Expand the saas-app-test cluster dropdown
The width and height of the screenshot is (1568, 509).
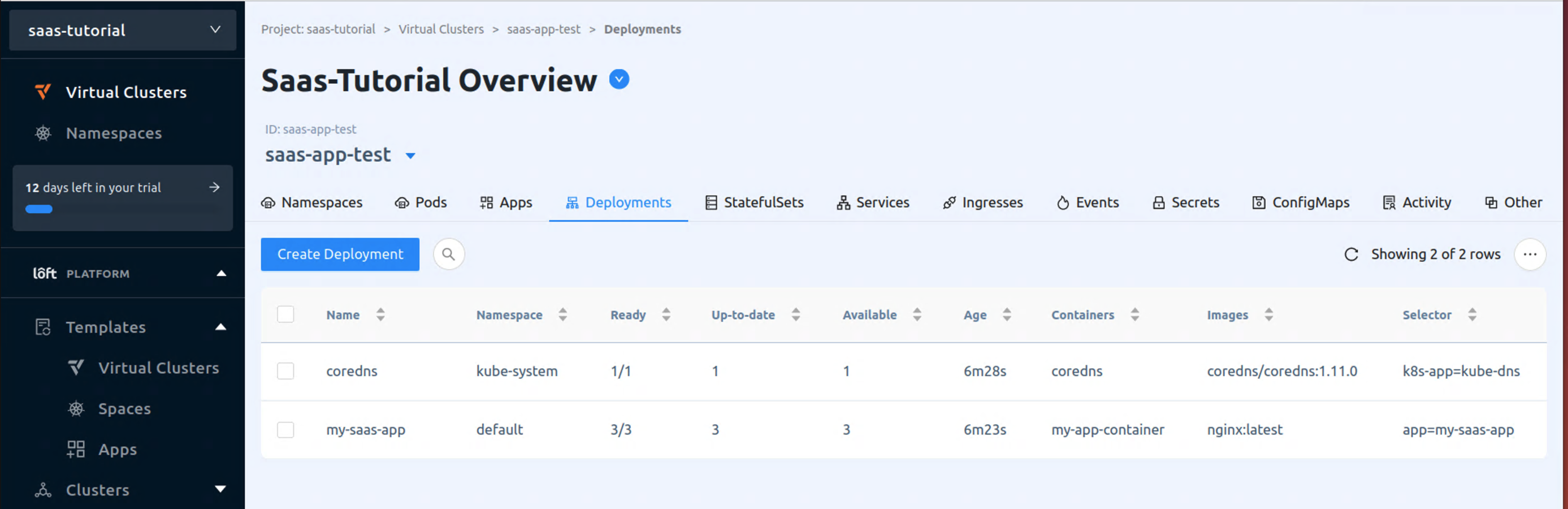(x=411, y=156)
